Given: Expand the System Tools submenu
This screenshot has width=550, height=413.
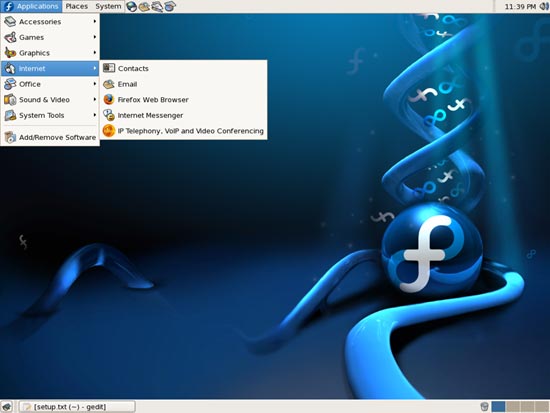Looking at the screenshot, I should click(50, 115).
